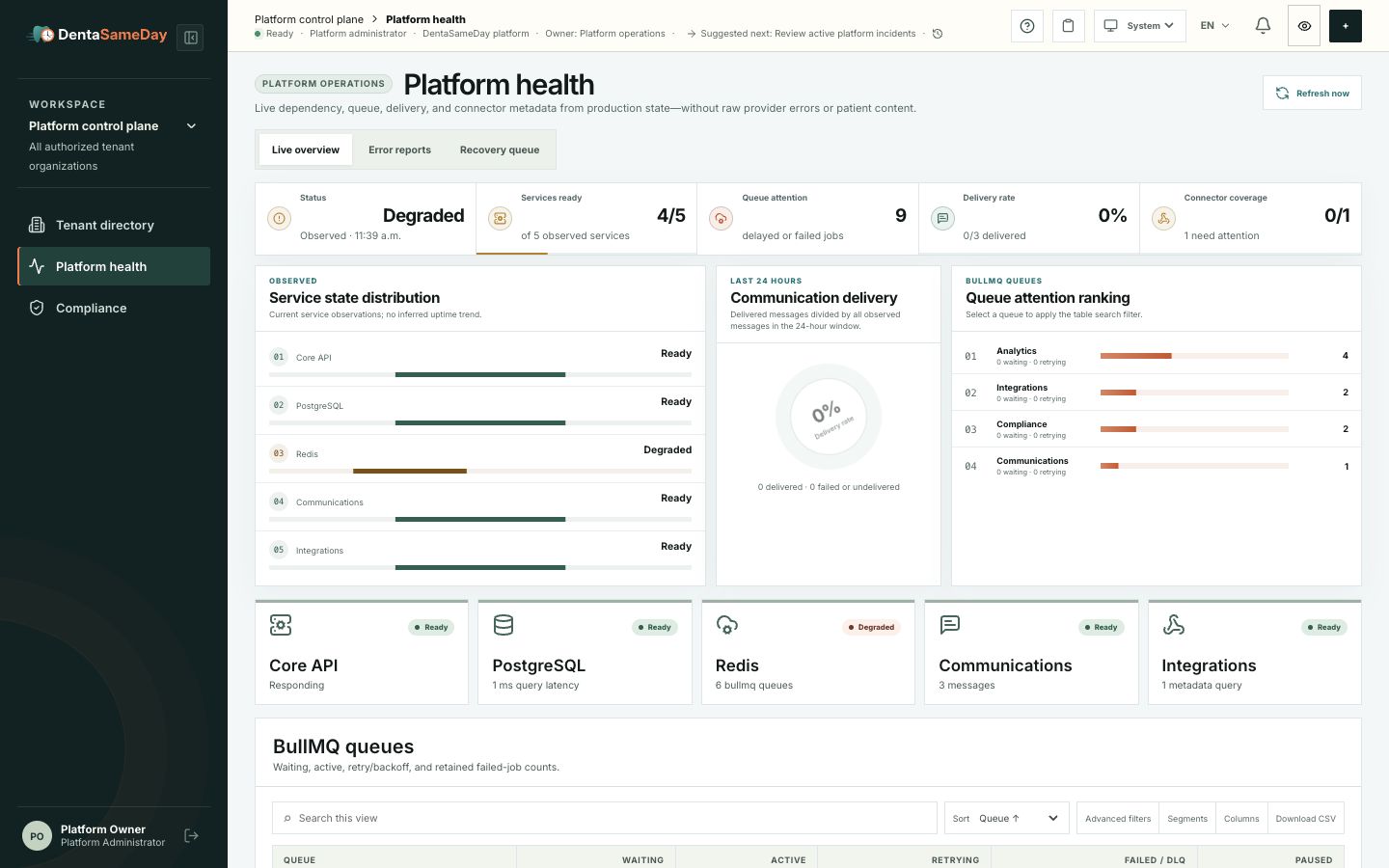This screenshot has width=1389, height=868.
Task: Click the history icon after suggested next
Action: pyautogui.click(x=937, y=34)
